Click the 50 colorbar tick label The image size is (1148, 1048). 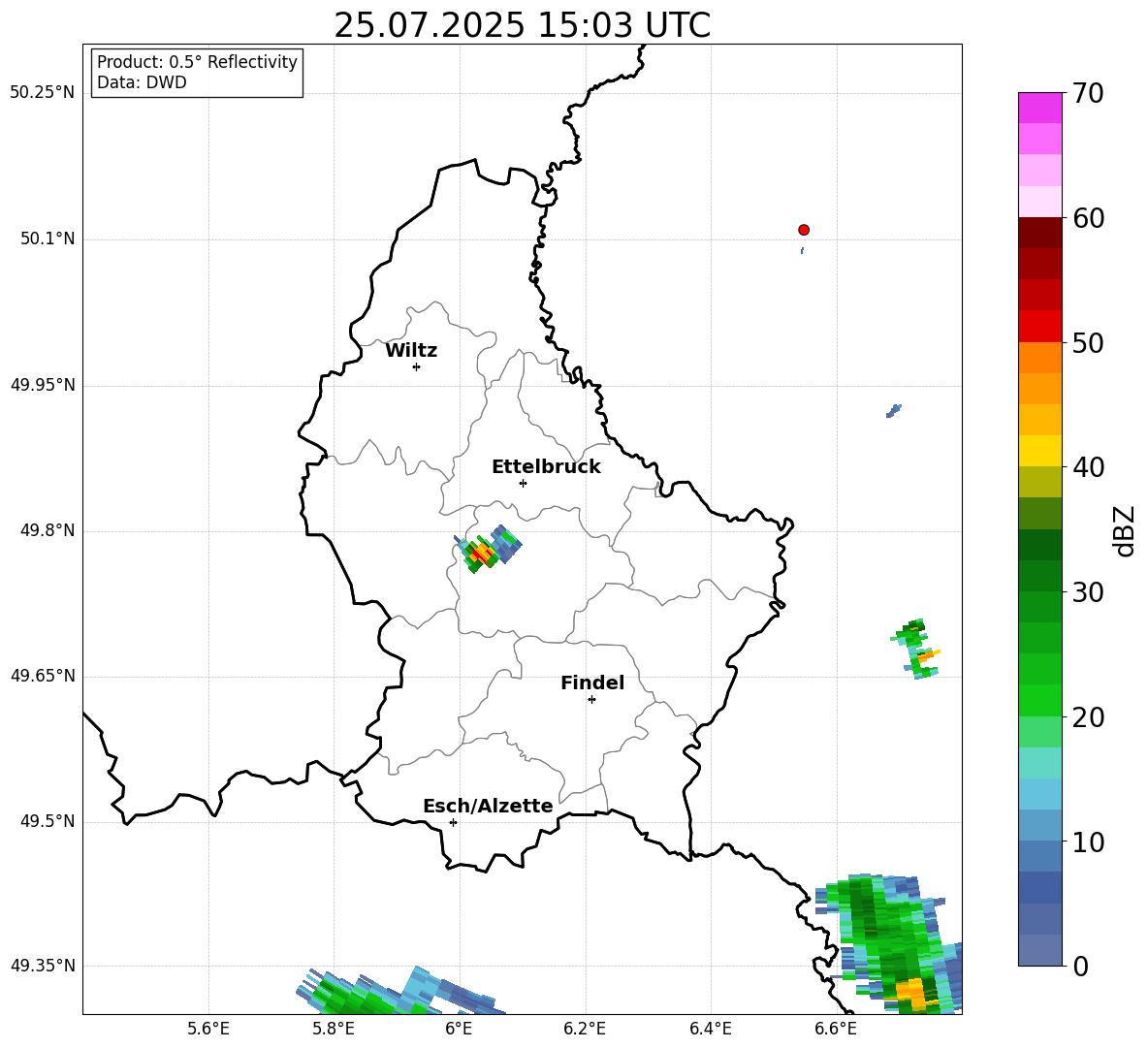pos(1088,343)
